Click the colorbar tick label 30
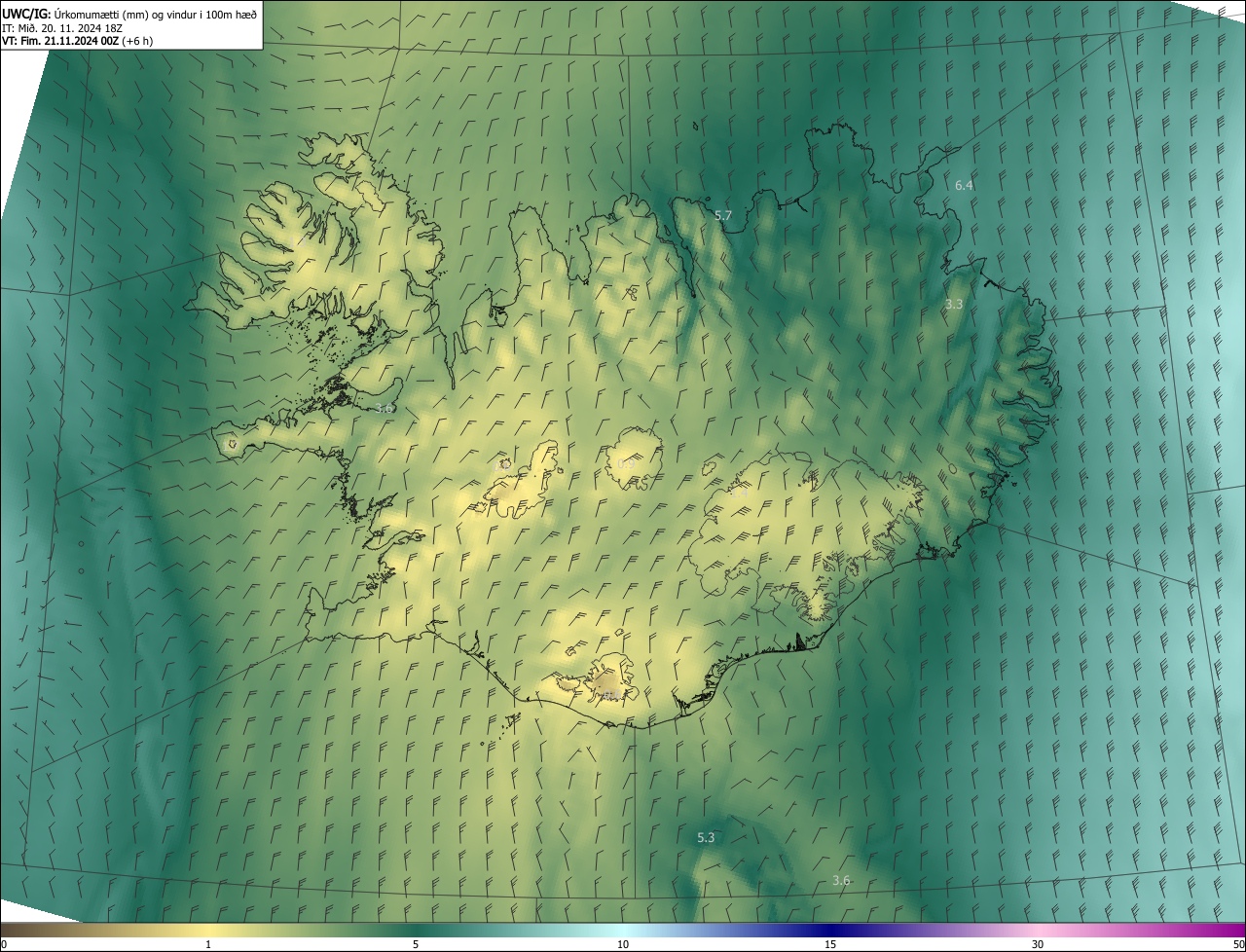Image resolution: width=1246 pixels, height=952 pixels. [1038, 944]
